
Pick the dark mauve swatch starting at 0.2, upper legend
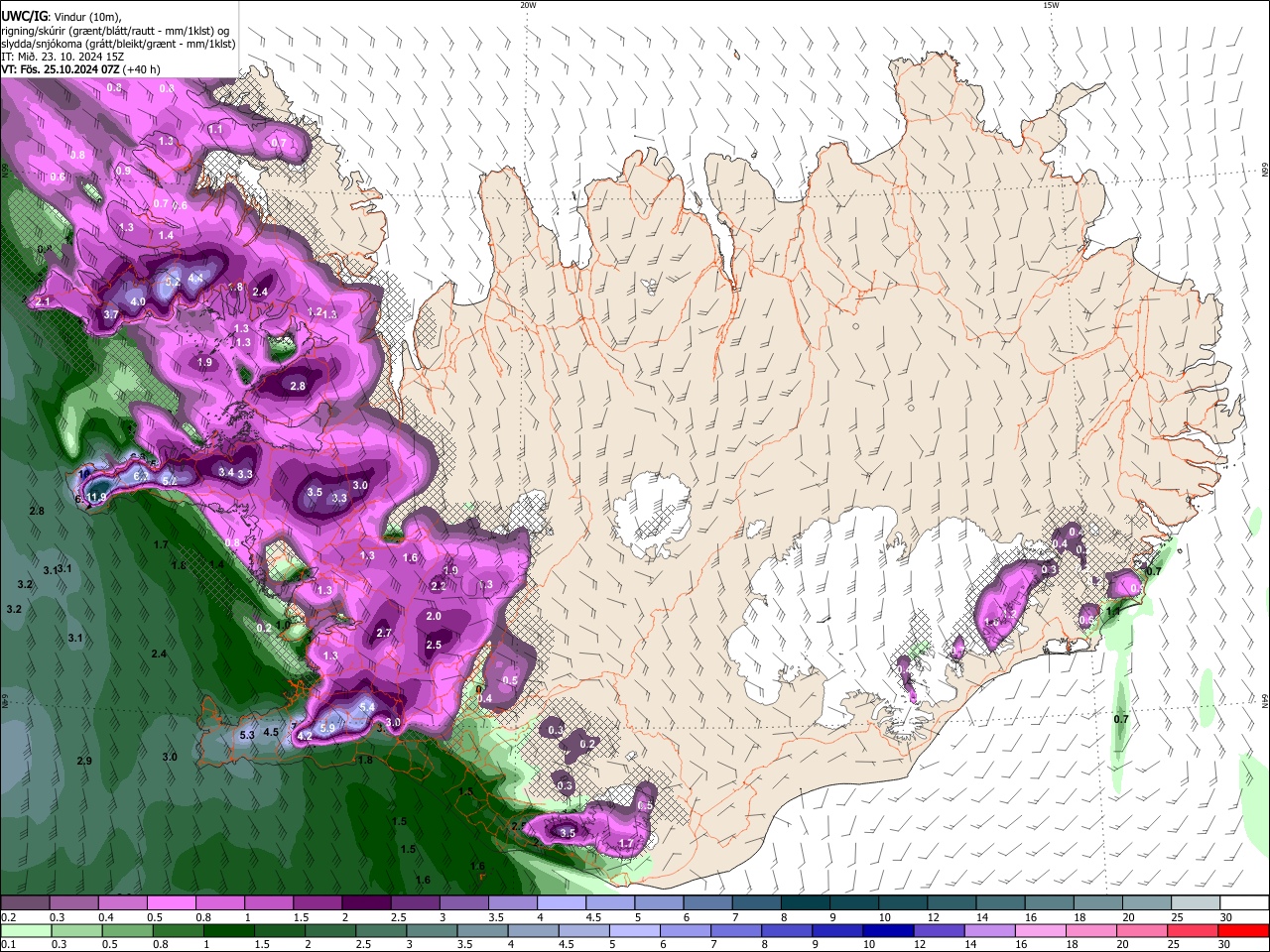tap(25, 902)
